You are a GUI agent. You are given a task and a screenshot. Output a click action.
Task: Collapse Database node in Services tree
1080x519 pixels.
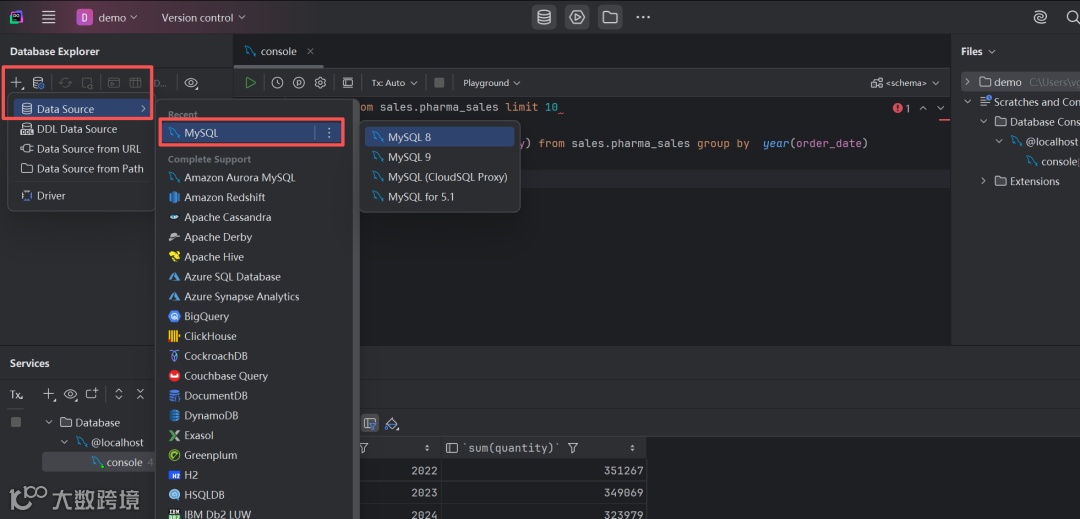48,423
